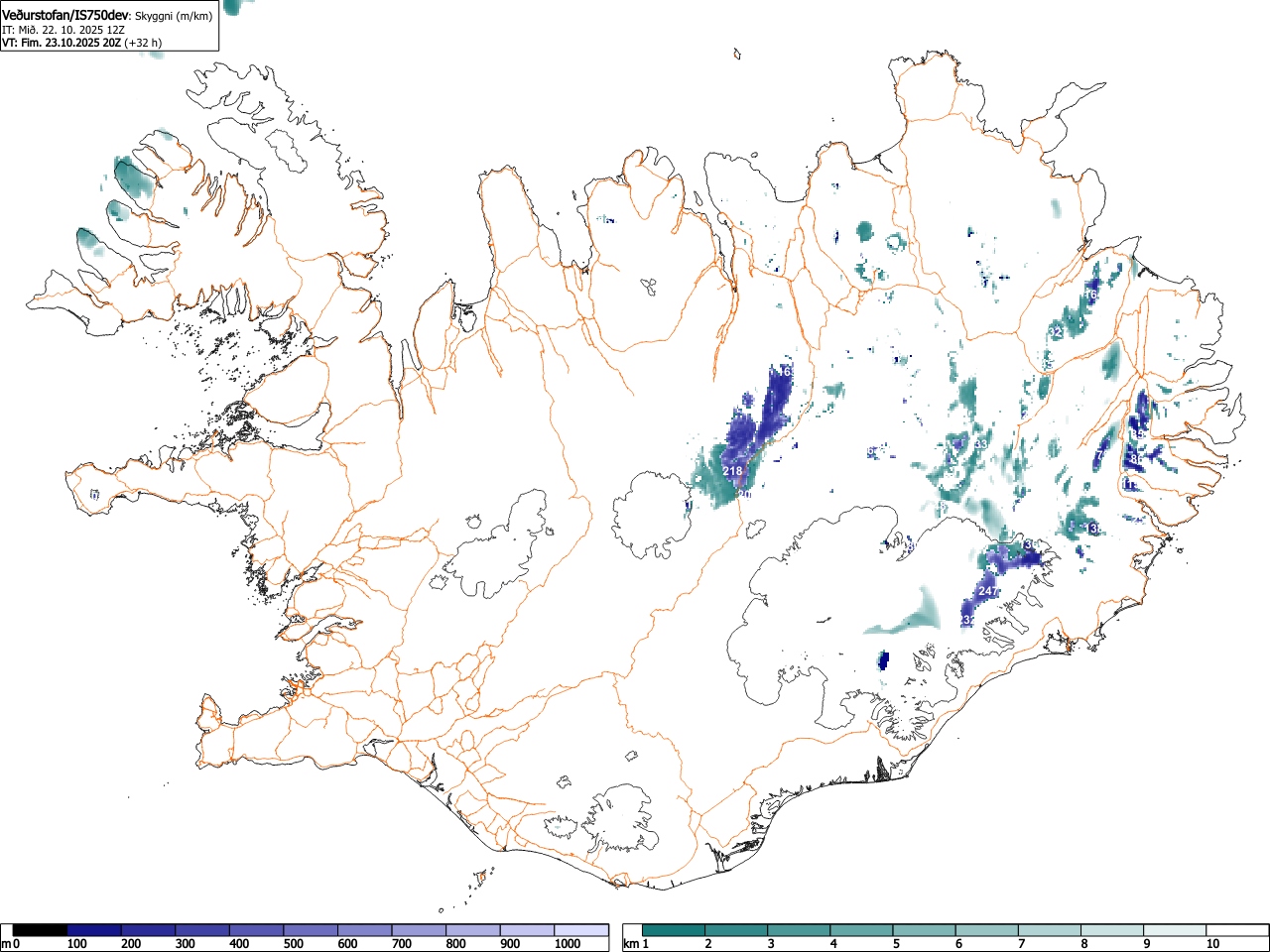Click the title text 'Veðurstofan/IS750dev'
This screenshot has width=1270, height=952.
point(65,16)
